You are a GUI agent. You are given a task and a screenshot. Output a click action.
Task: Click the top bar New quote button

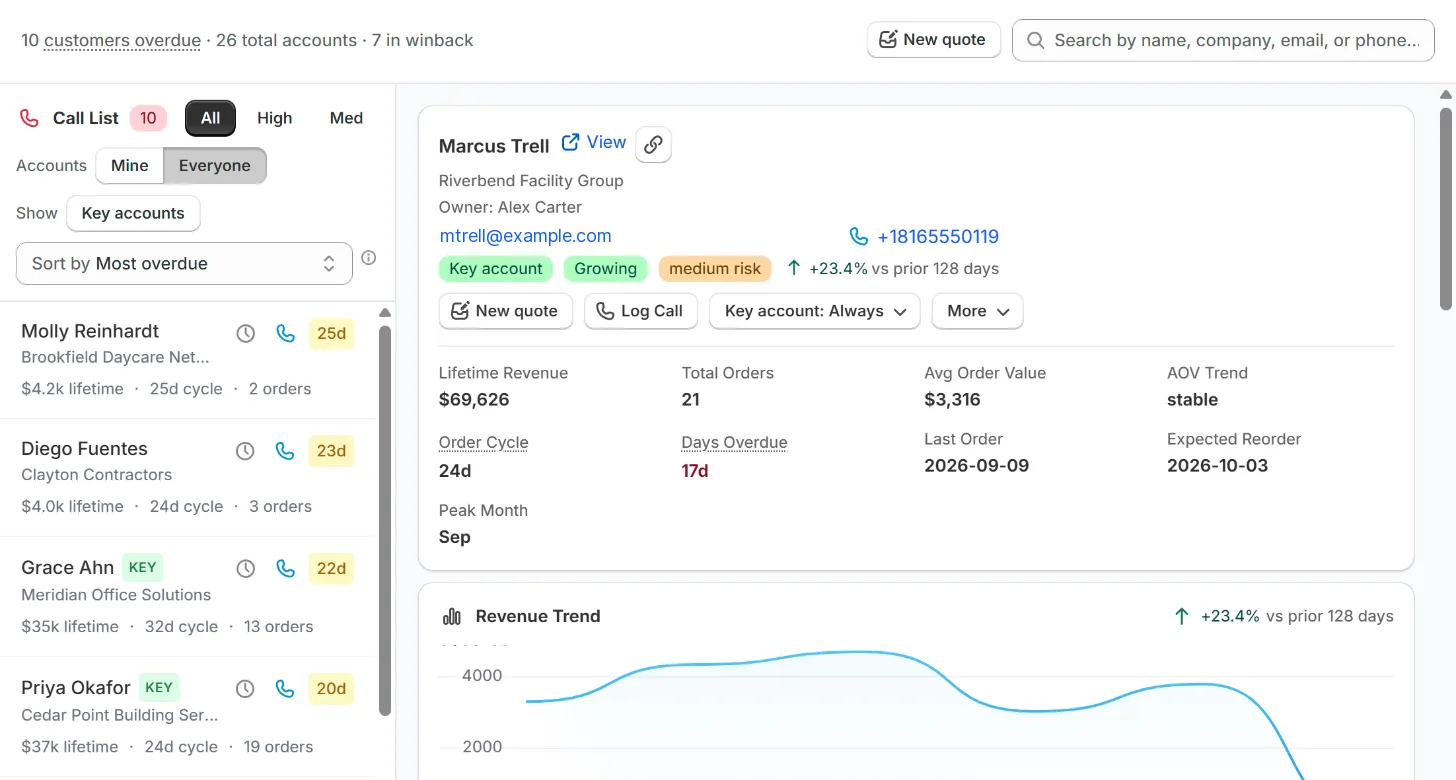934,40
